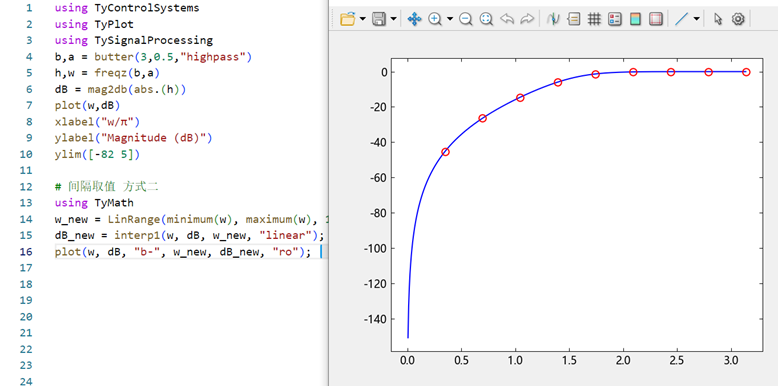Click the ylabel Magnitude code line
This screenshot has width=778, height=386.
tap(133, 138)
